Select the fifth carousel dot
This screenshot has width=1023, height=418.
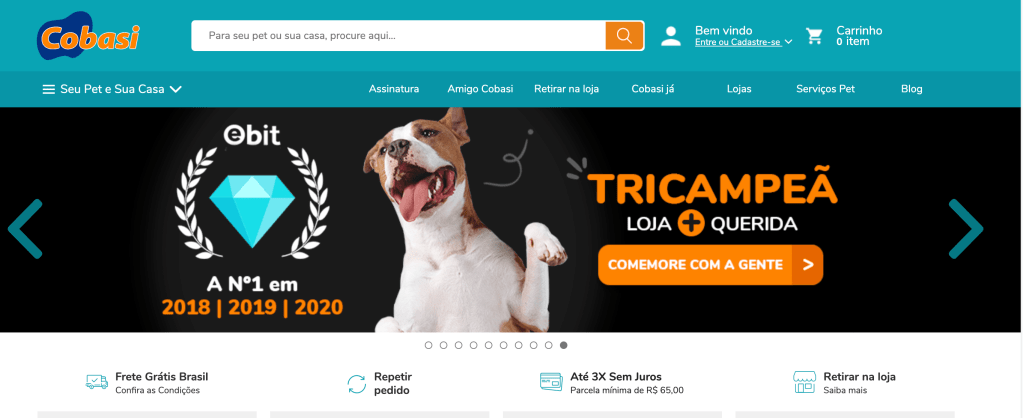[x=489, y=345]
